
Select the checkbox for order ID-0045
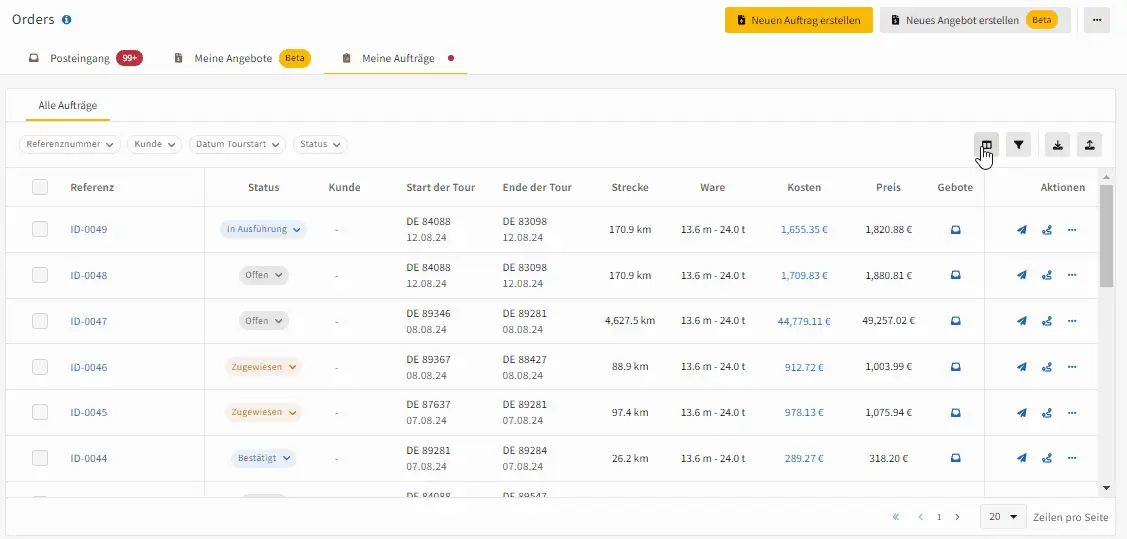[x=40, y=413]
